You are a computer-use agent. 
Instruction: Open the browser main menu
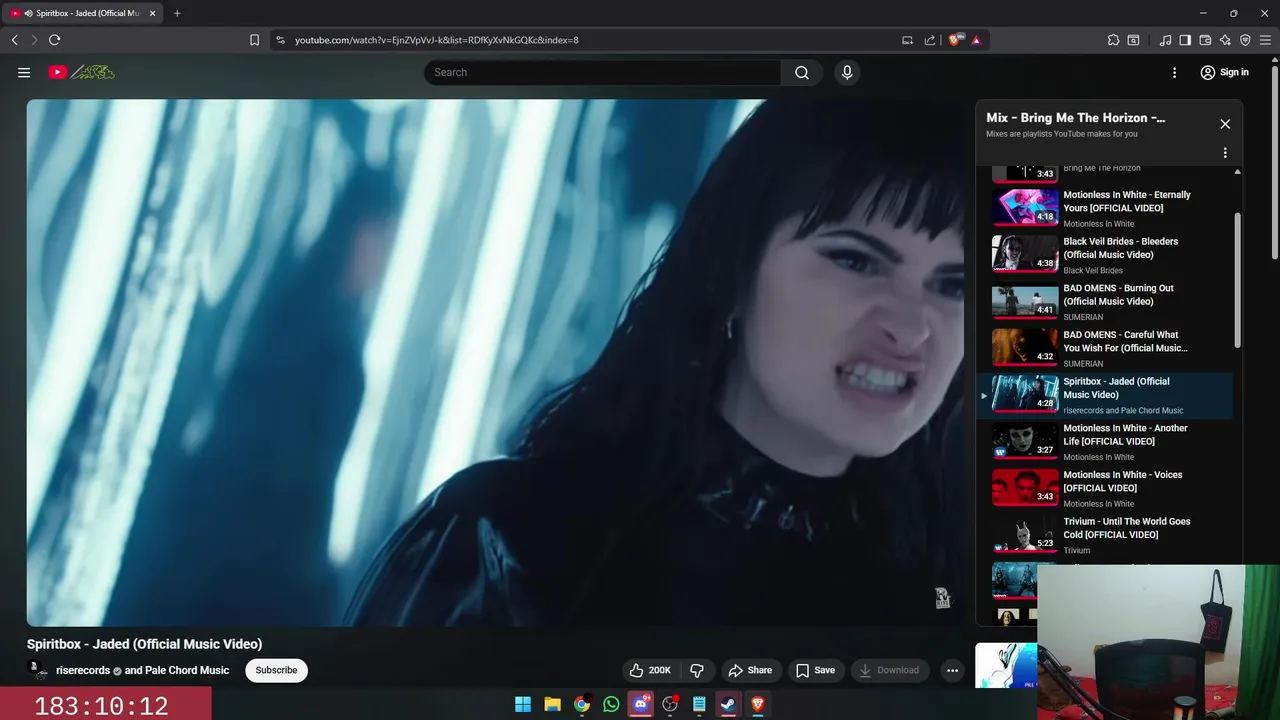1265,40
